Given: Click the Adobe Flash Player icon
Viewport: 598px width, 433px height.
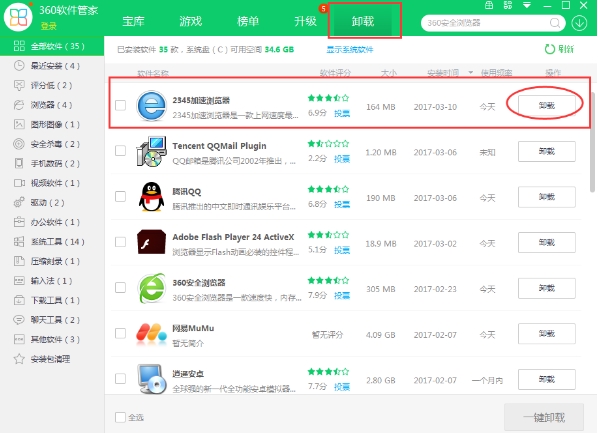Looking at the screenshot, I should click(151, 242).
